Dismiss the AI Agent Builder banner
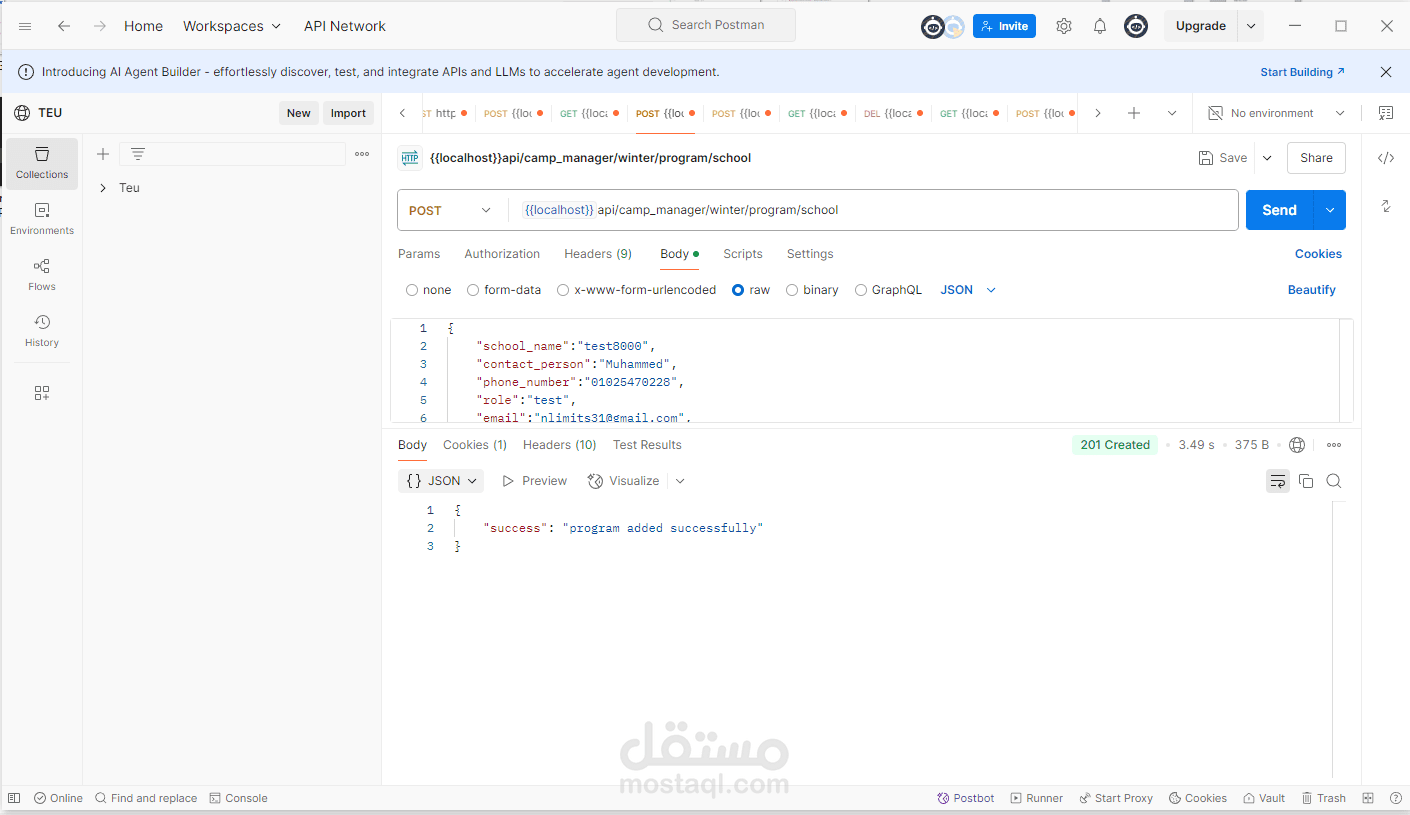The height and width of the screenshot is (815, 1410). [1386, 72]
